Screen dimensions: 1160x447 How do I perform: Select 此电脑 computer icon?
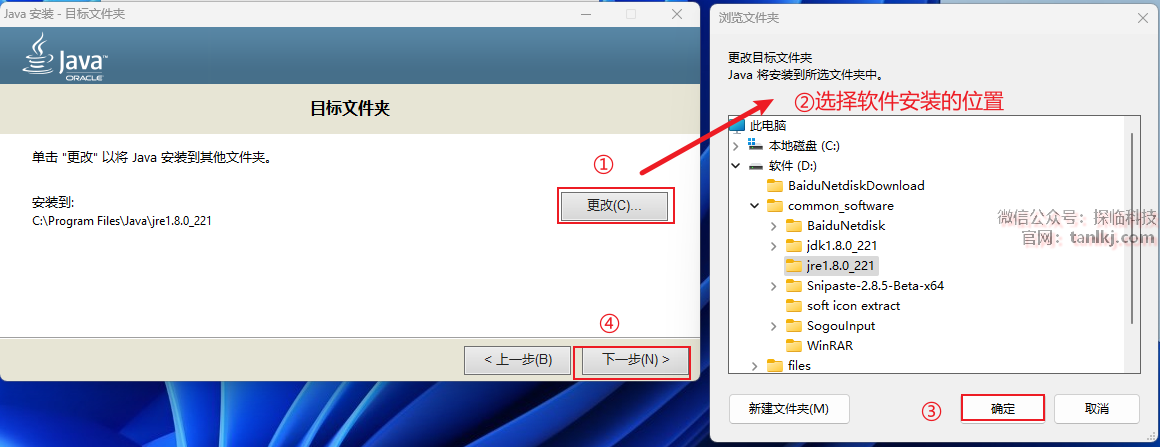(x=736, y=125)
